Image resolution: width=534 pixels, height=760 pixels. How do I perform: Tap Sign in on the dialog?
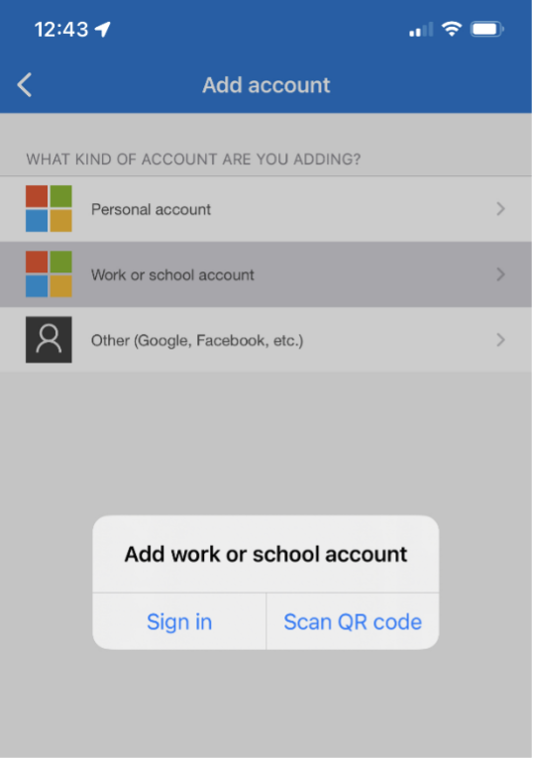point(179,622)
